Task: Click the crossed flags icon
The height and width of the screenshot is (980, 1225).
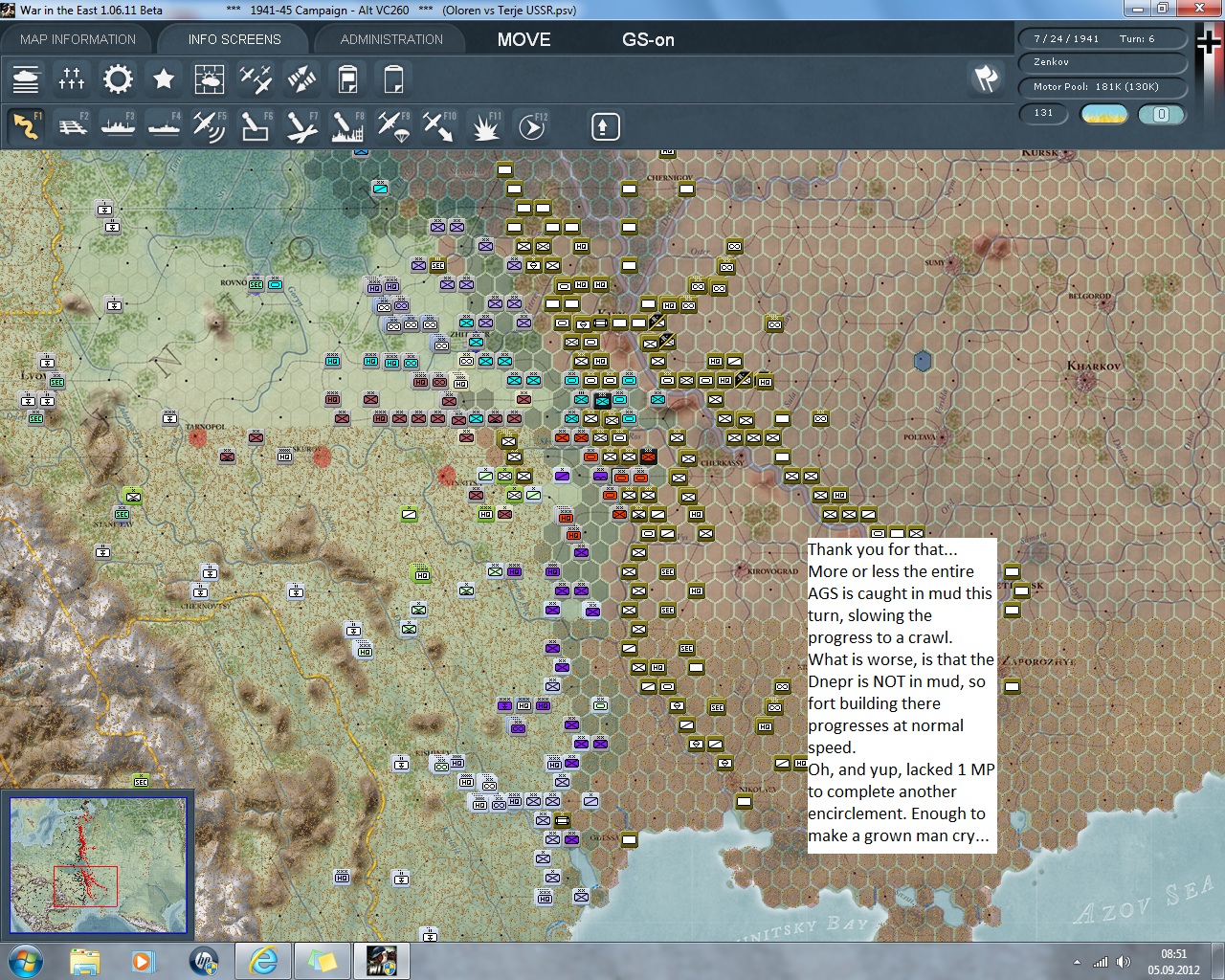Action: click(x=986, y=78)
